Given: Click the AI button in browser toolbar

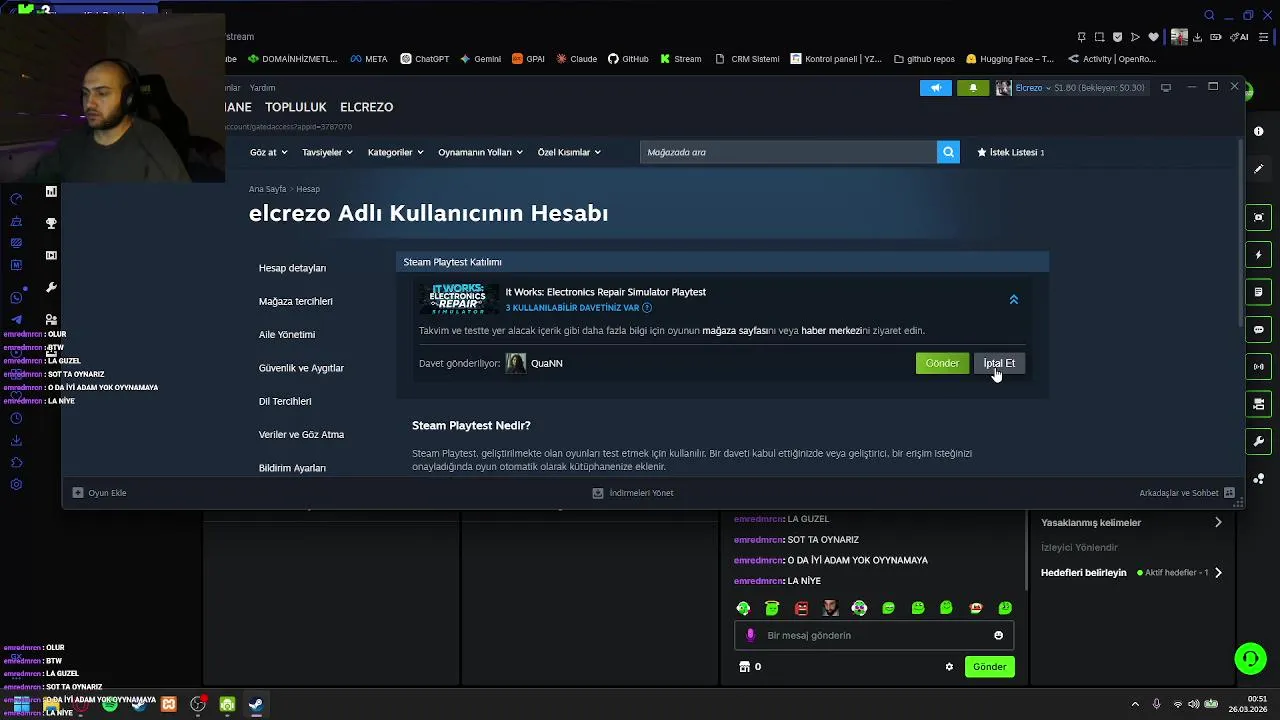Looking at the screenshot, I should (1241, 37).
